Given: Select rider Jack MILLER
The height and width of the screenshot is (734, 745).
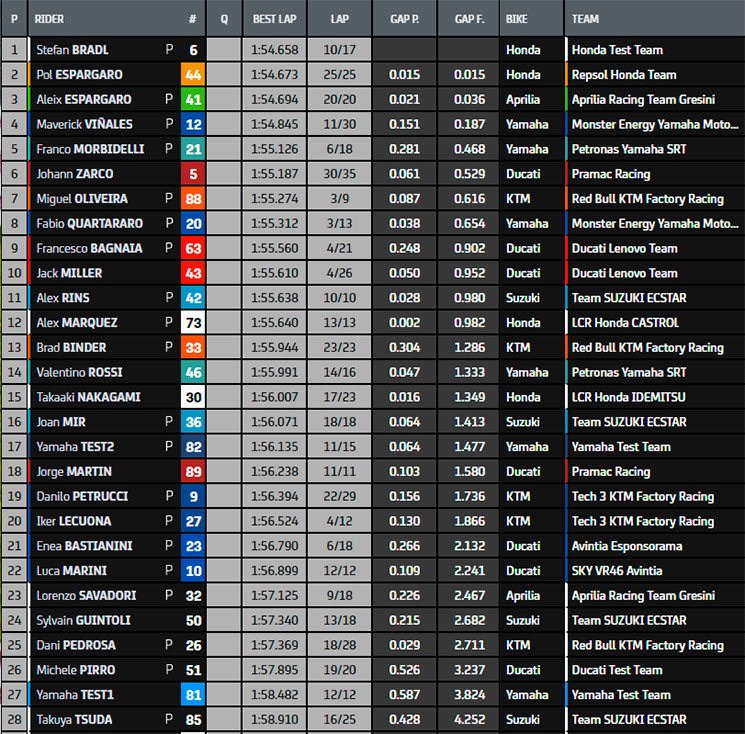Looking at the screenshot, I should (69, 273).
